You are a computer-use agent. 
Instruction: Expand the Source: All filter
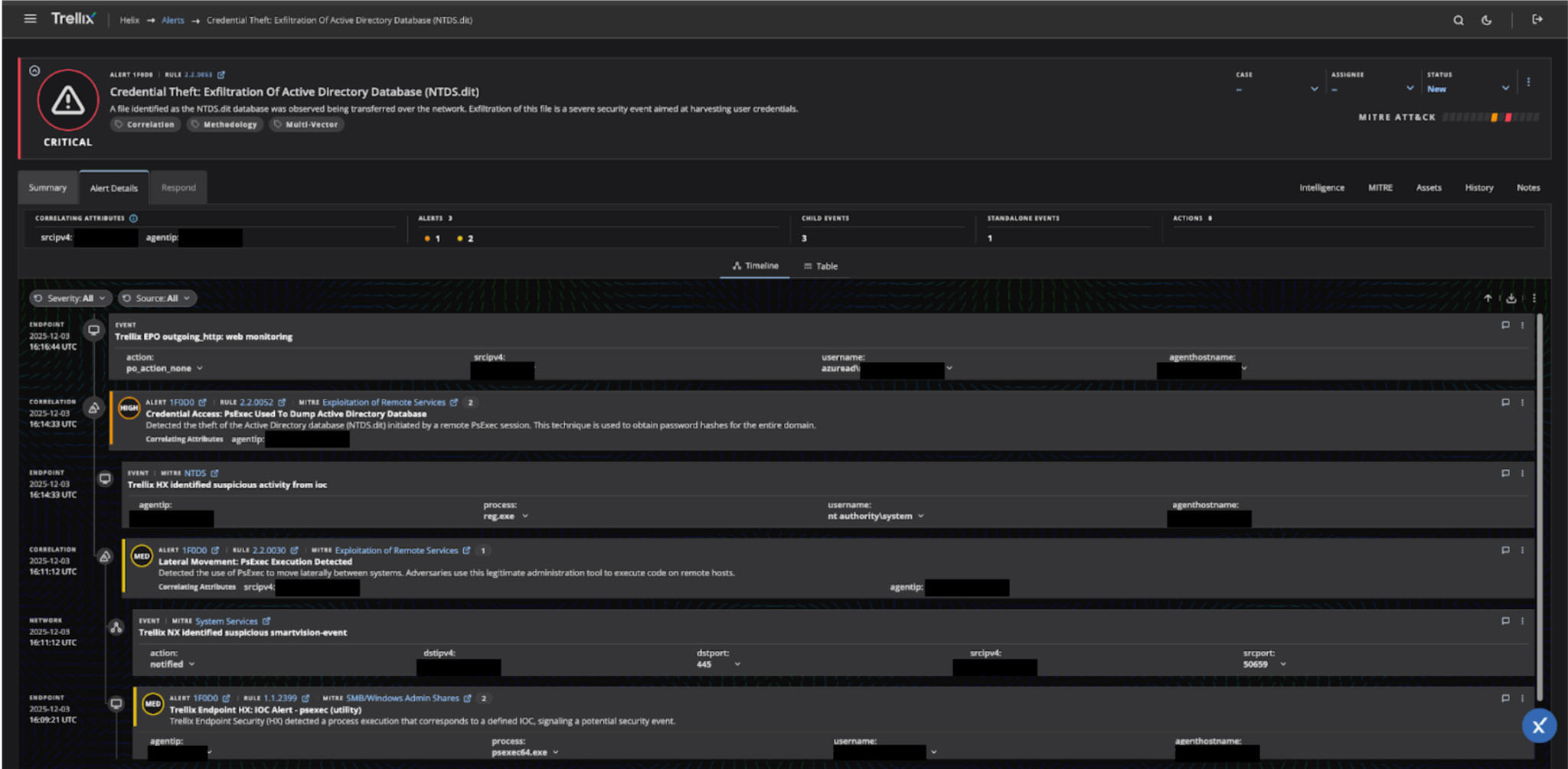156,298
